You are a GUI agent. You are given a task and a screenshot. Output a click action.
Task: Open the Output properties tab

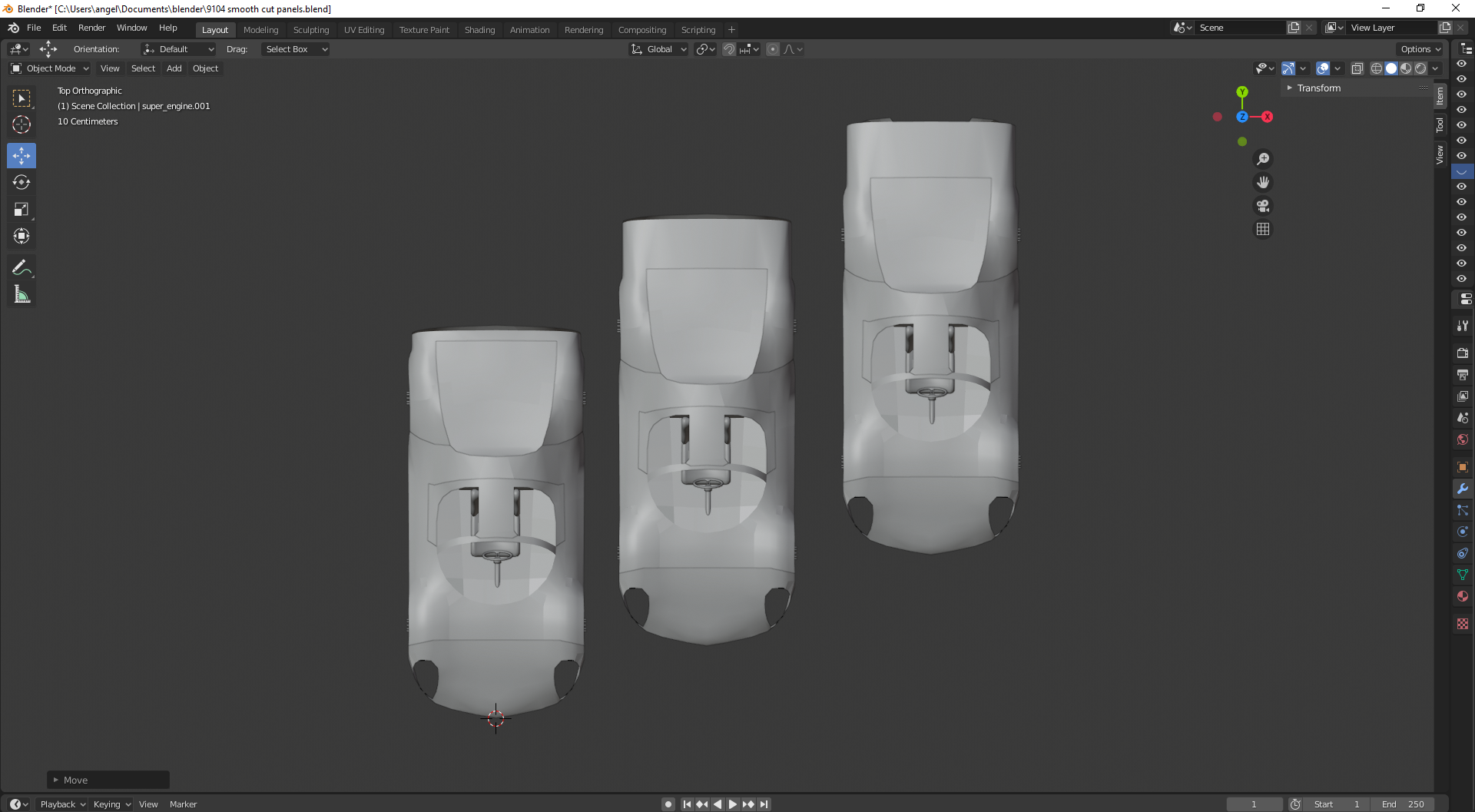pyautogui.click(x=1462, y=375)
